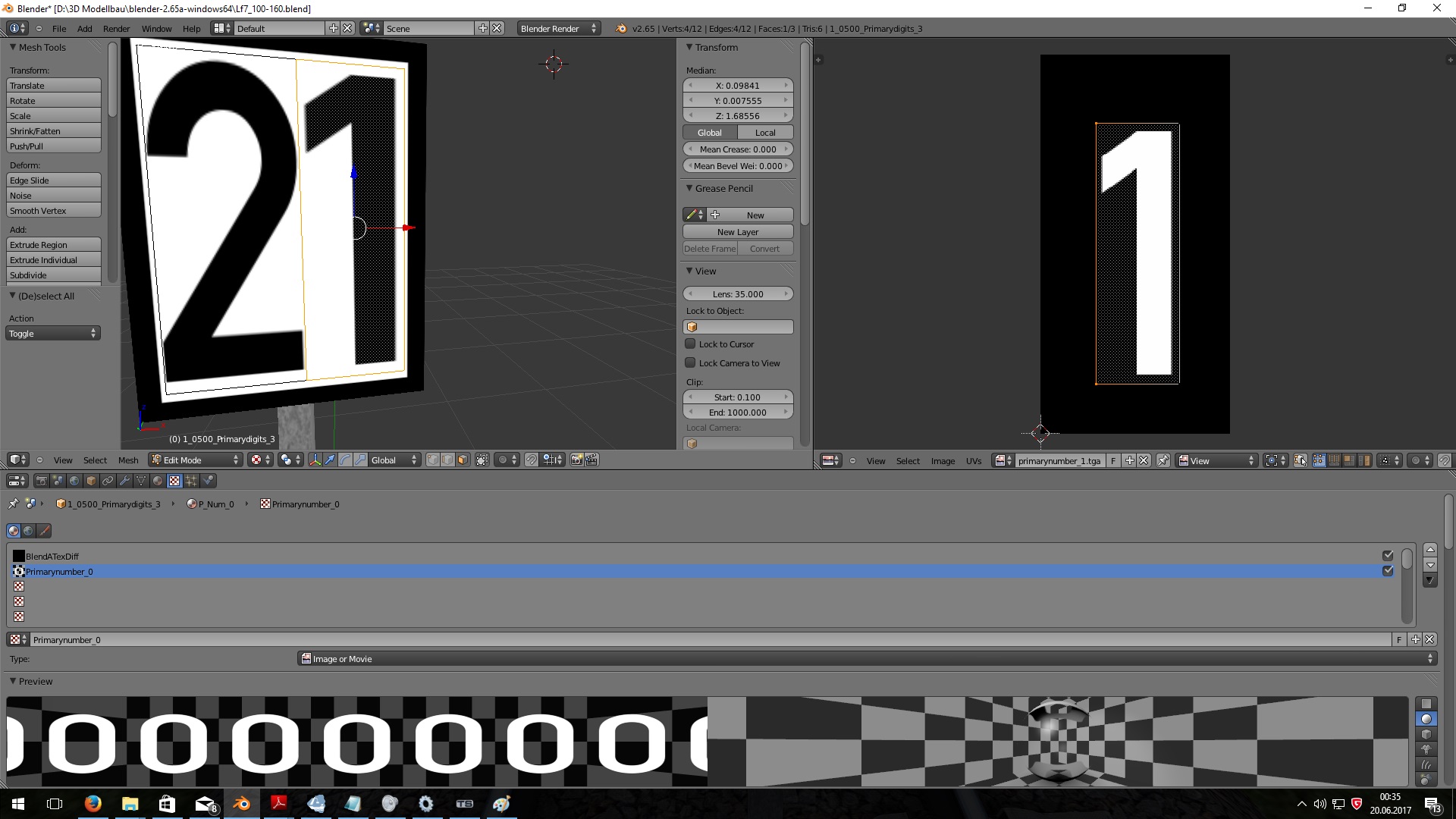Open the Mesh menu in the 3D view header
The width and height of the screenshot is (1456, 819).
(x=128, y=460)
